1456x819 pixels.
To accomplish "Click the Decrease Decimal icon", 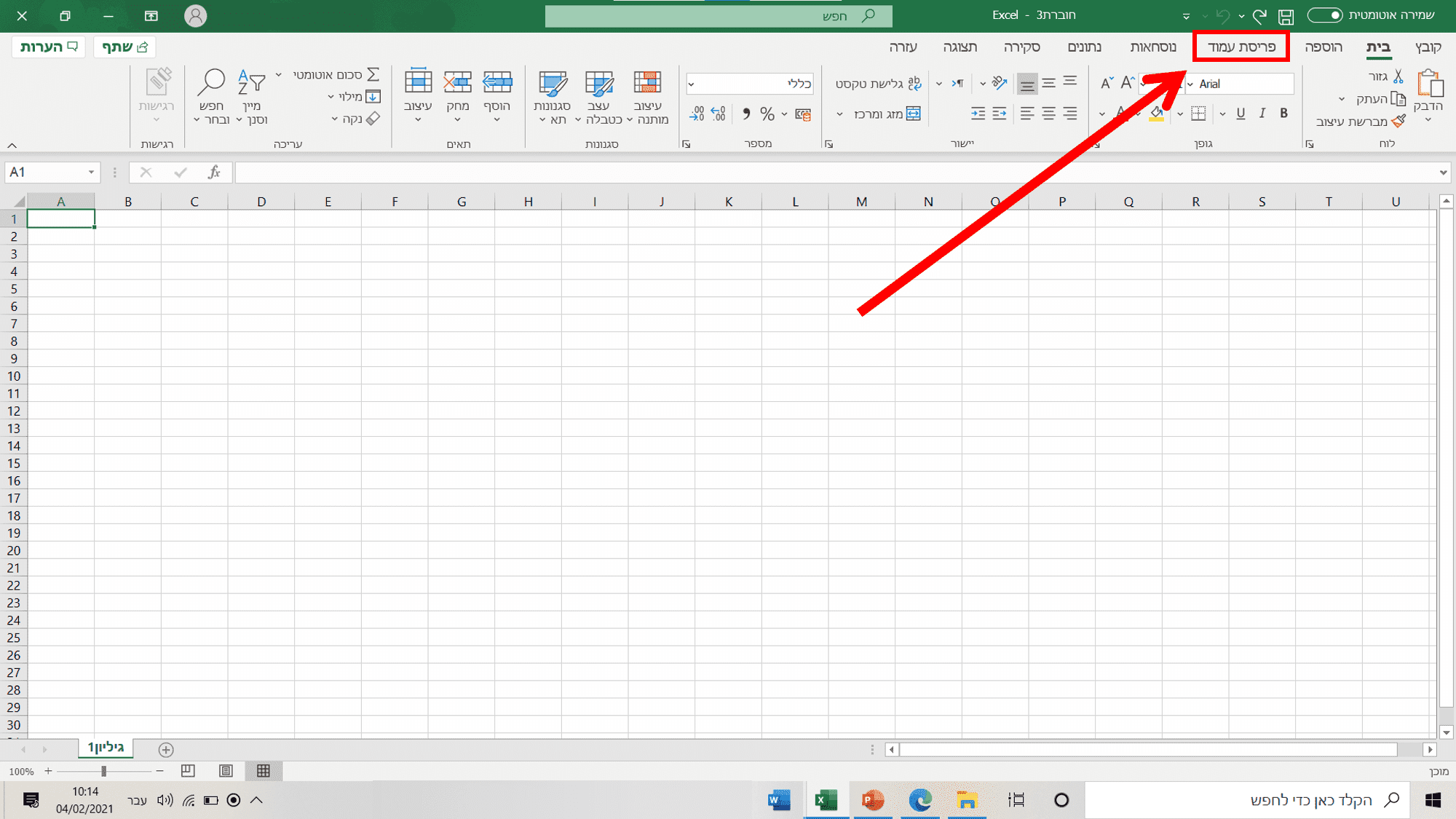I will 697,114.
